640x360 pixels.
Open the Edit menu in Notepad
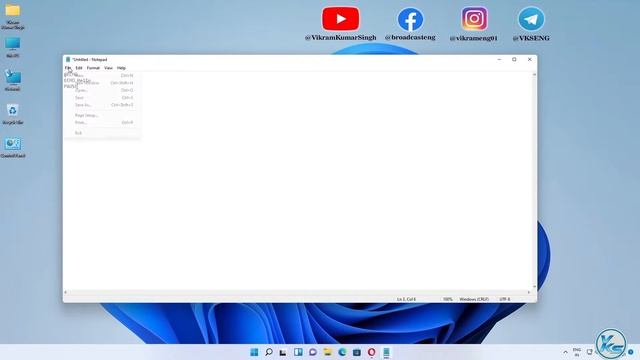[79, 68]
